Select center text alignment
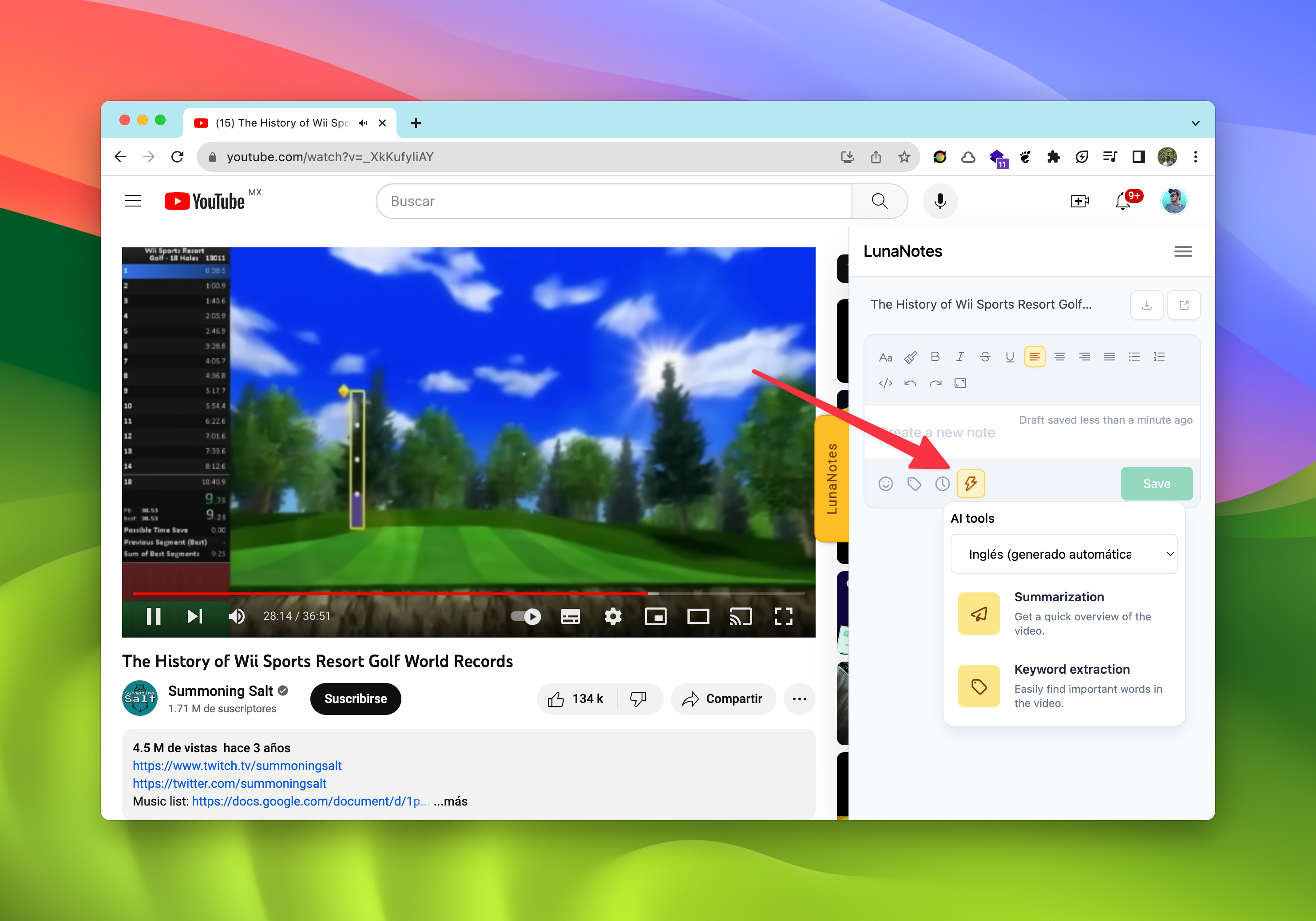Viewport: 1316px width, 921px height. (x=1059, y=357)
